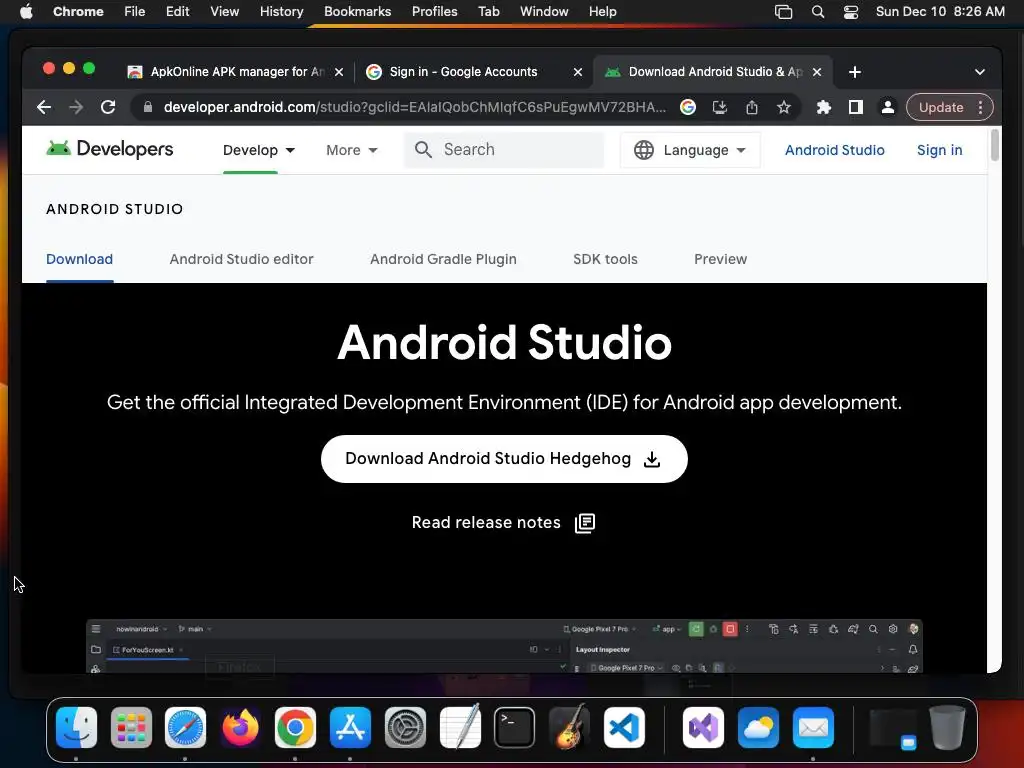Open App Store from the Dock
The width and height of the screenshot is (1024, 768).
click(350, 728)
